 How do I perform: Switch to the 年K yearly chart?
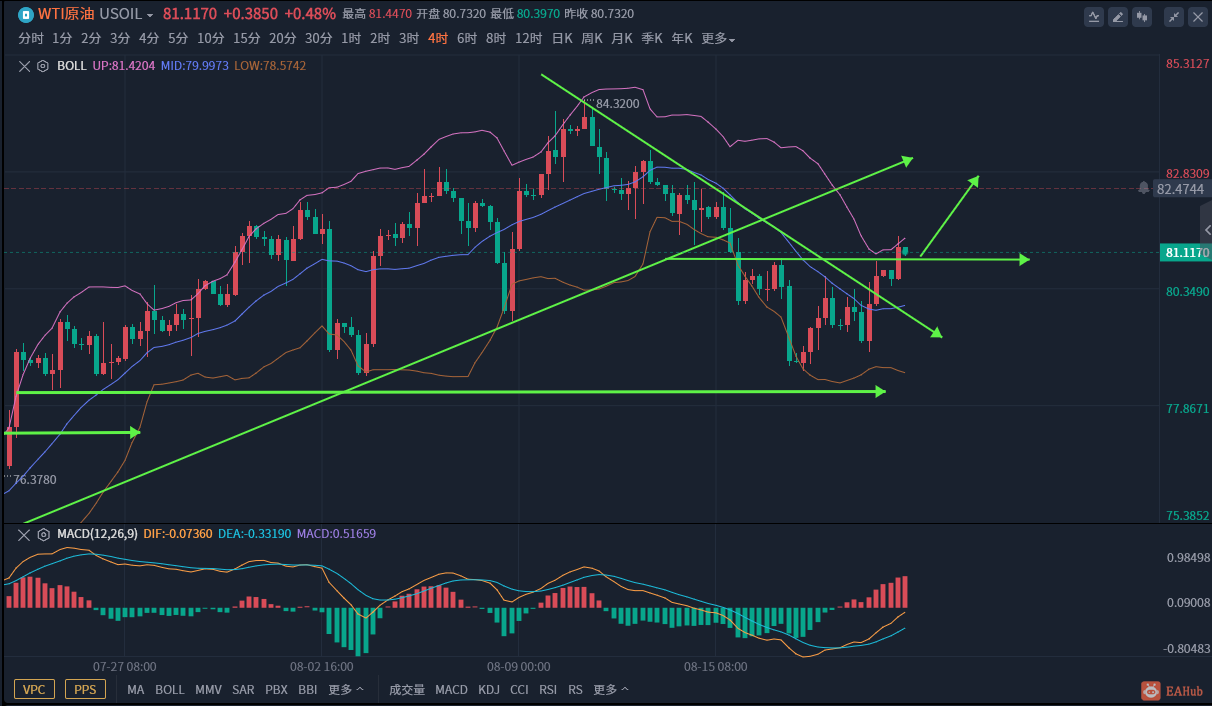click(x=682, y=39)
